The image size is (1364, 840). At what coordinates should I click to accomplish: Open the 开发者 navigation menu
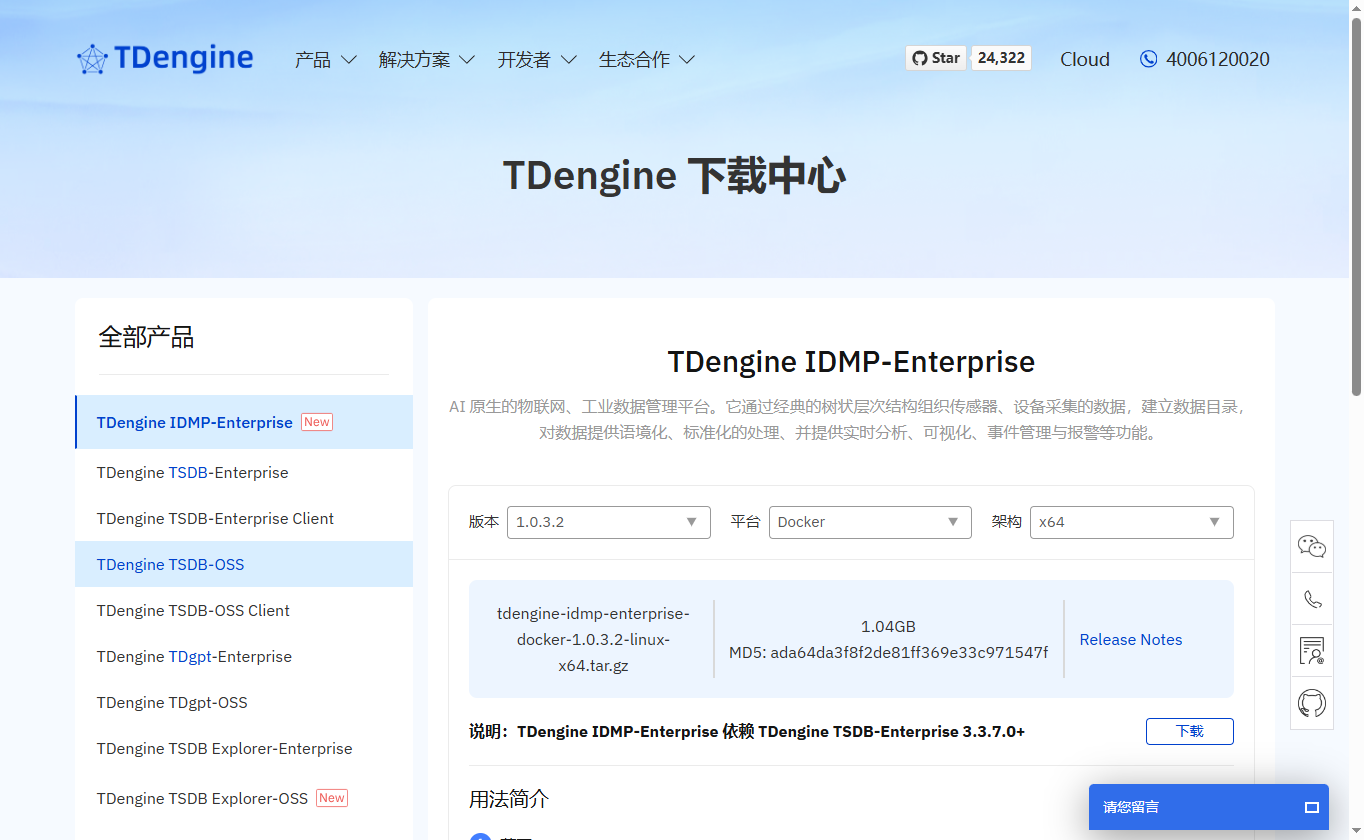537,60
